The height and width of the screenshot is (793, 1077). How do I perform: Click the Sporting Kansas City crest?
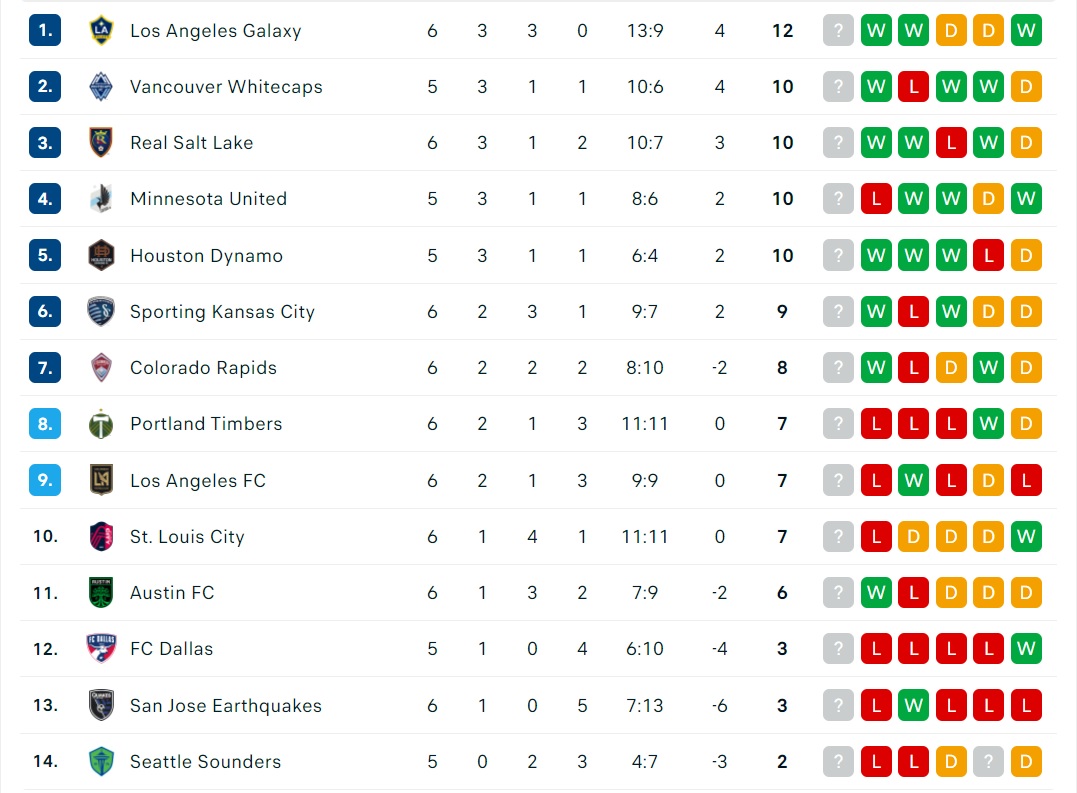point(101,311)
